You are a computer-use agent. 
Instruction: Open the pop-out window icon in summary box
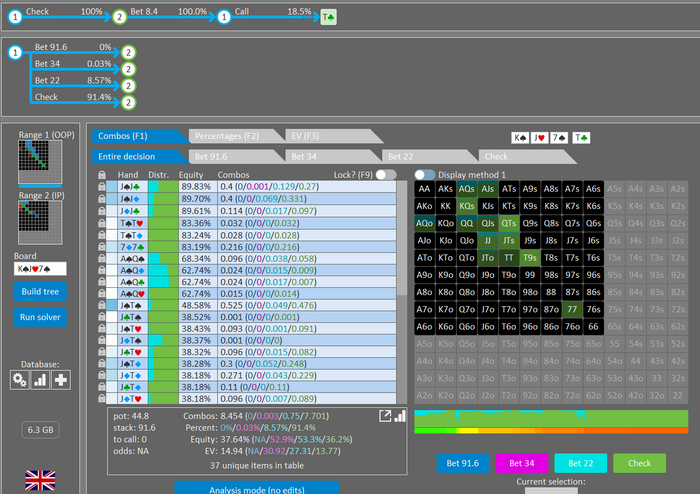pyautogui.click(x=385, y=416)
